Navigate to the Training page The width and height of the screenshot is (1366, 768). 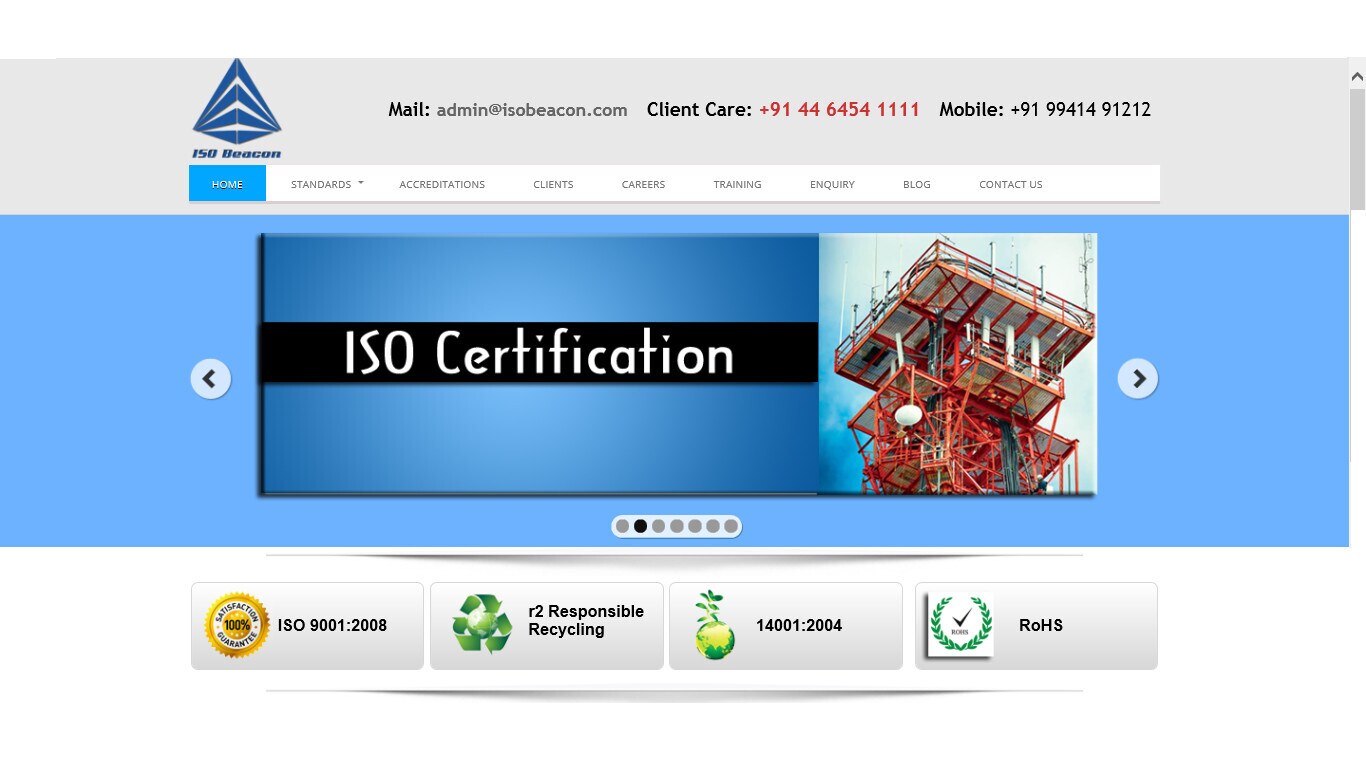(x=737, y=184)
